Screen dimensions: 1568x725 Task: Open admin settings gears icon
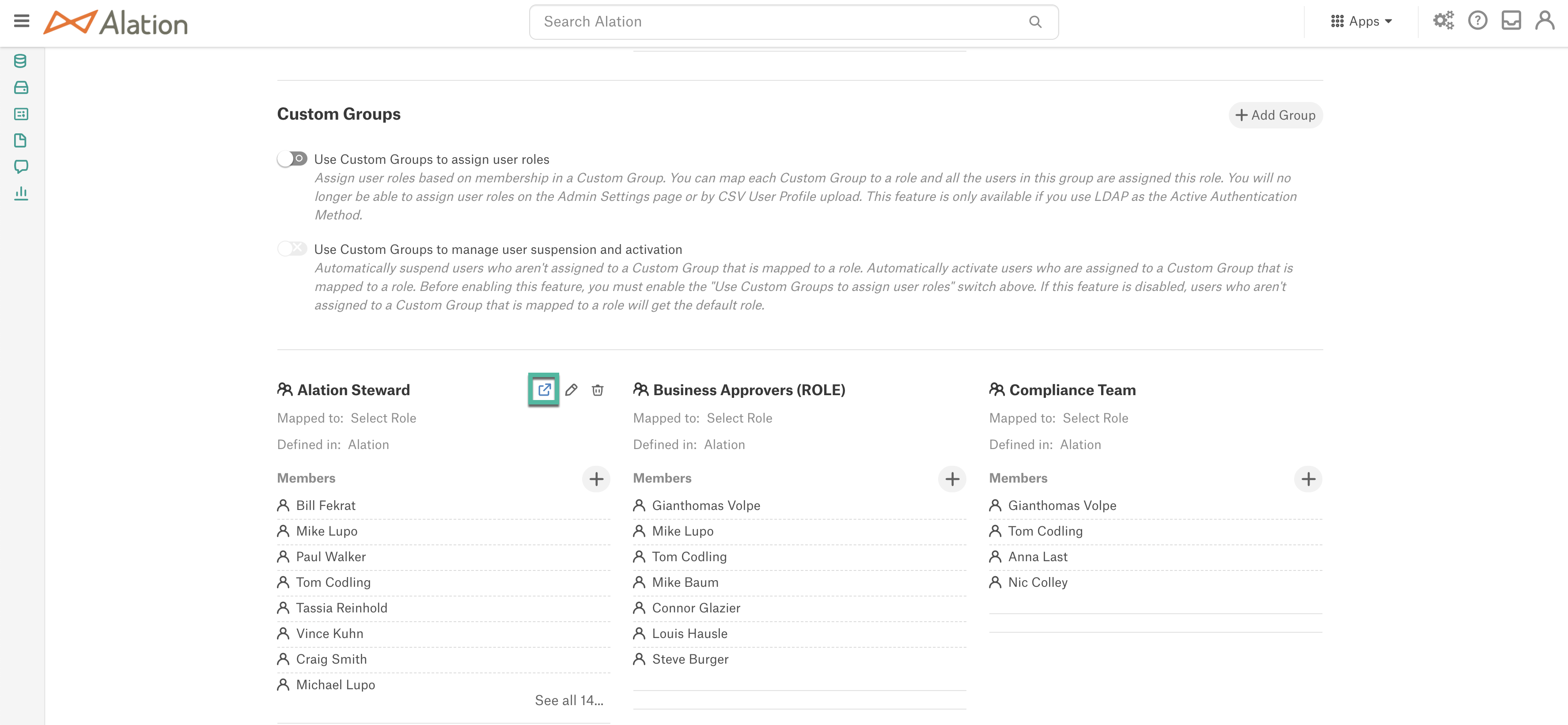pyautogui.click(x=1443, y=21)
